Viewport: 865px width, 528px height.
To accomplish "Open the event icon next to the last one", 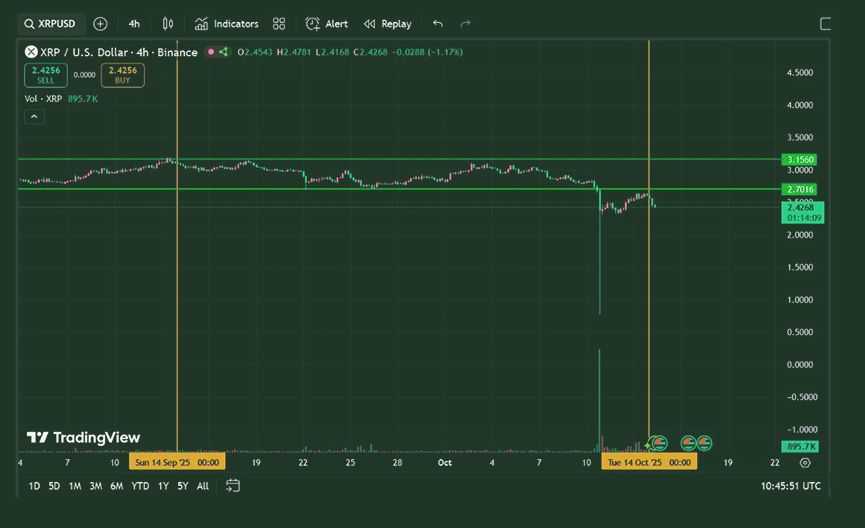I will tap(688, 443).
